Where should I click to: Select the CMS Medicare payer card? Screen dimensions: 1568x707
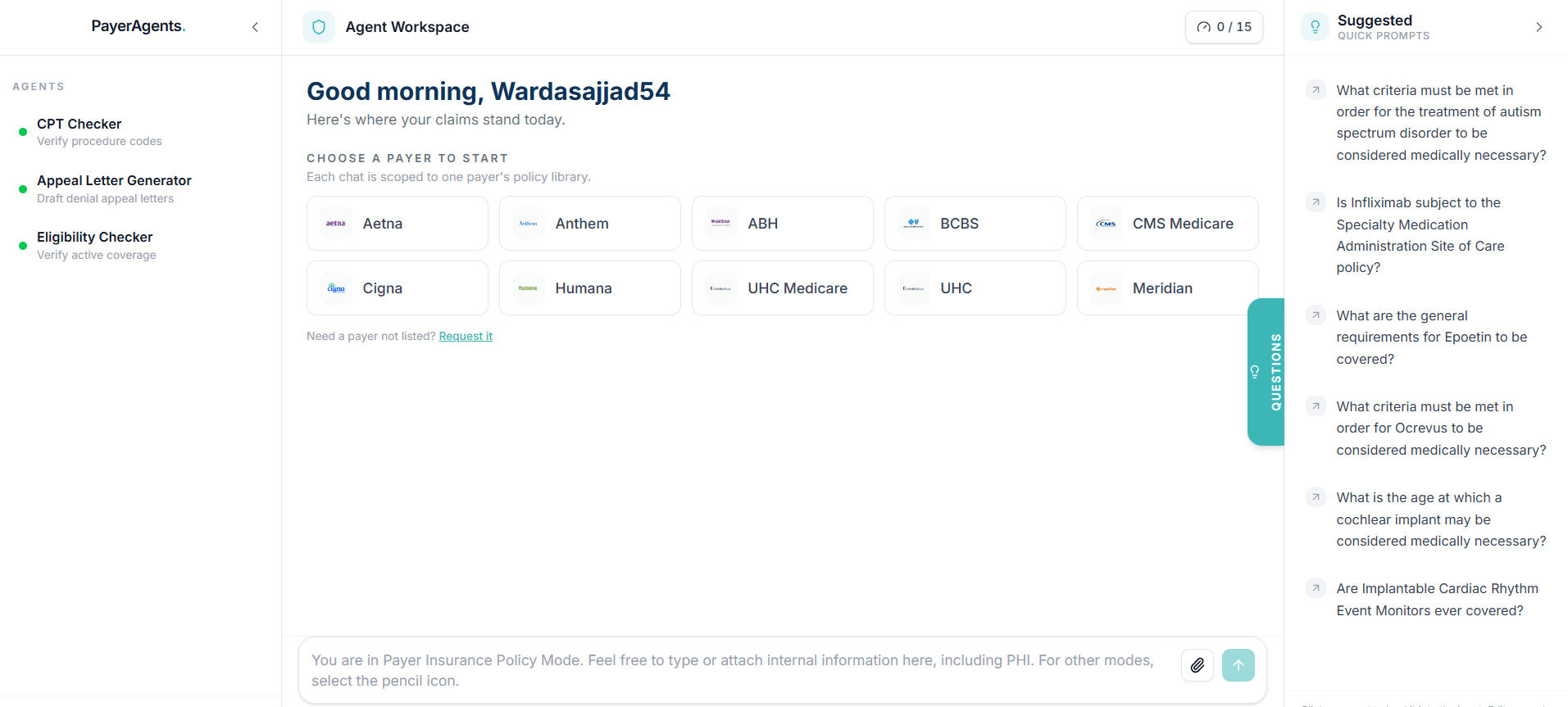point(1168,223)
